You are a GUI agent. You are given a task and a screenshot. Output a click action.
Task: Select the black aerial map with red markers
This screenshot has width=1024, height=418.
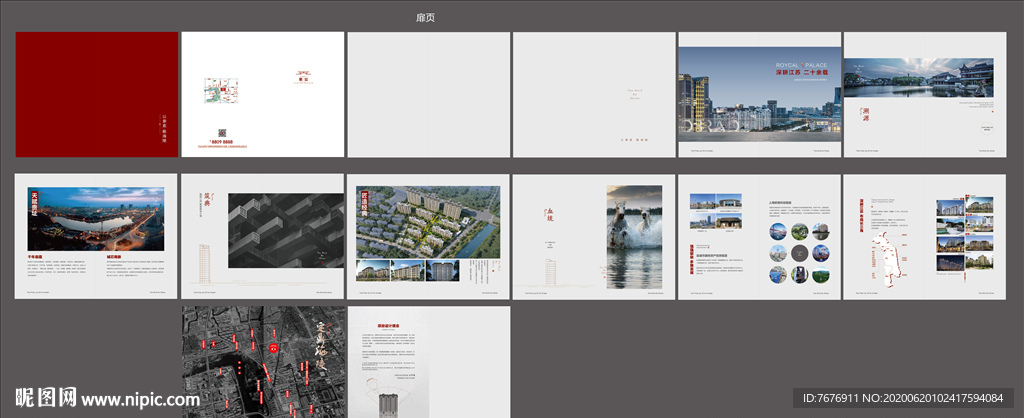(x=264, y=362)
